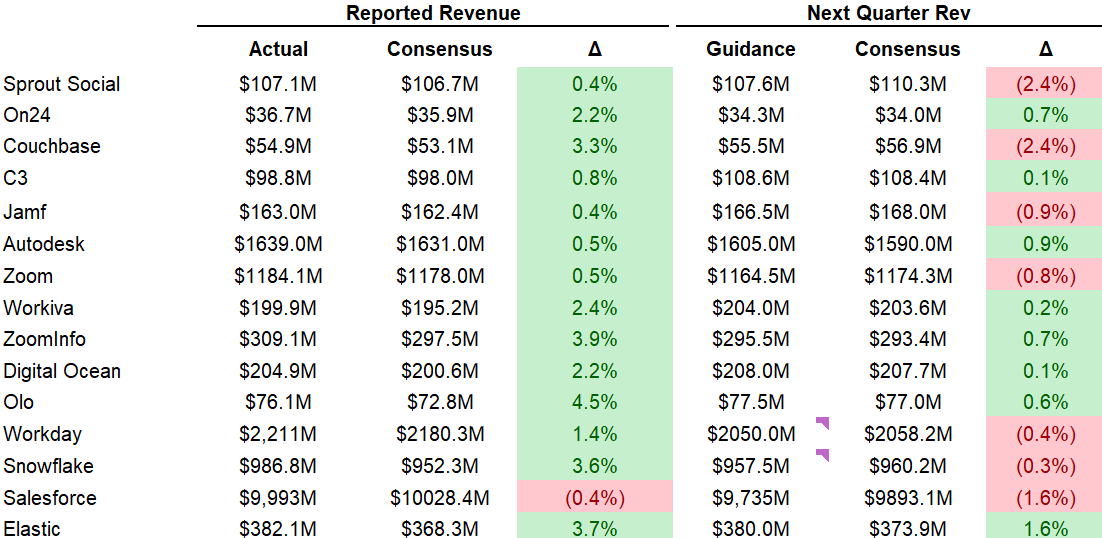Click ZoomInfo guidance $295.5M cell

[x=751, y=339]
